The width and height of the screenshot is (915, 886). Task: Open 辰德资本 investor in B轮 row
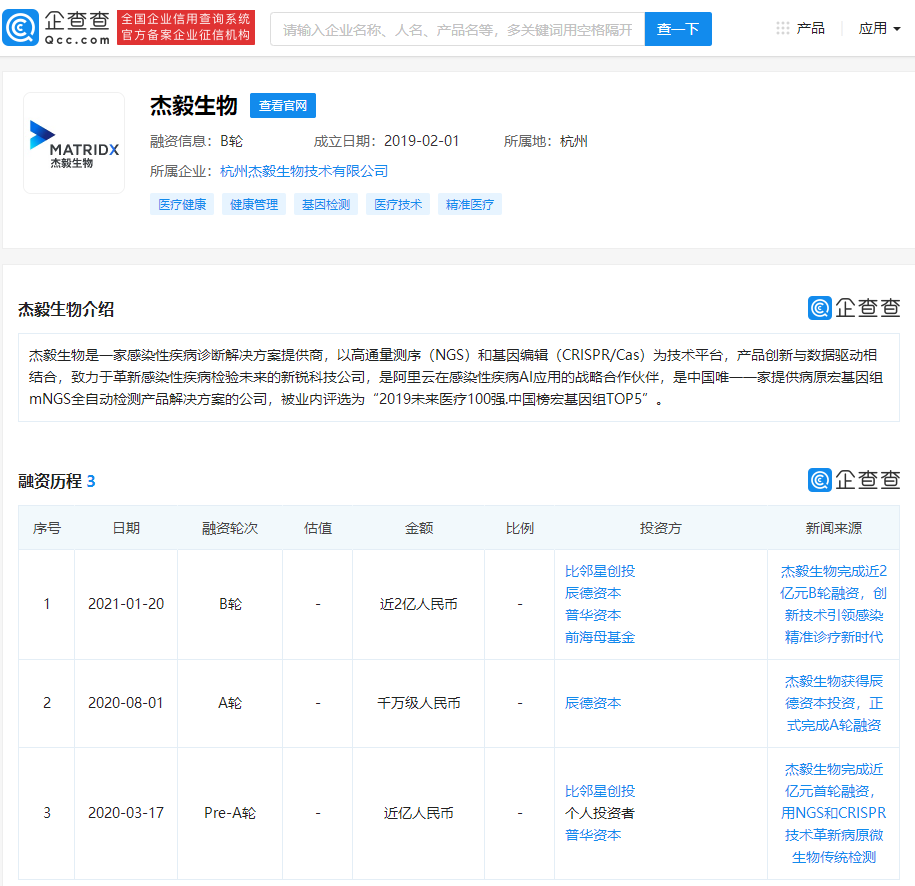593,593
